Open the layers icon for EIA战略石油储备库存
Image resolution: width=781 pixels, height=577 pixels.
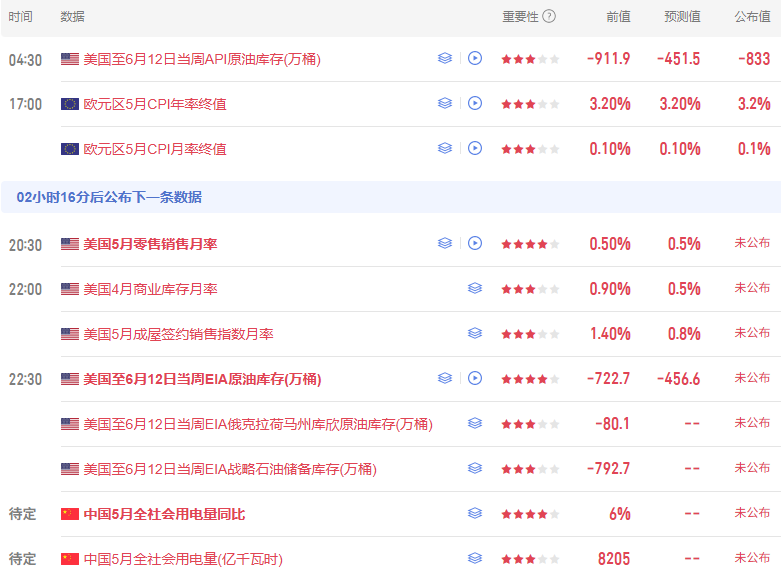[x=475, y=468]
